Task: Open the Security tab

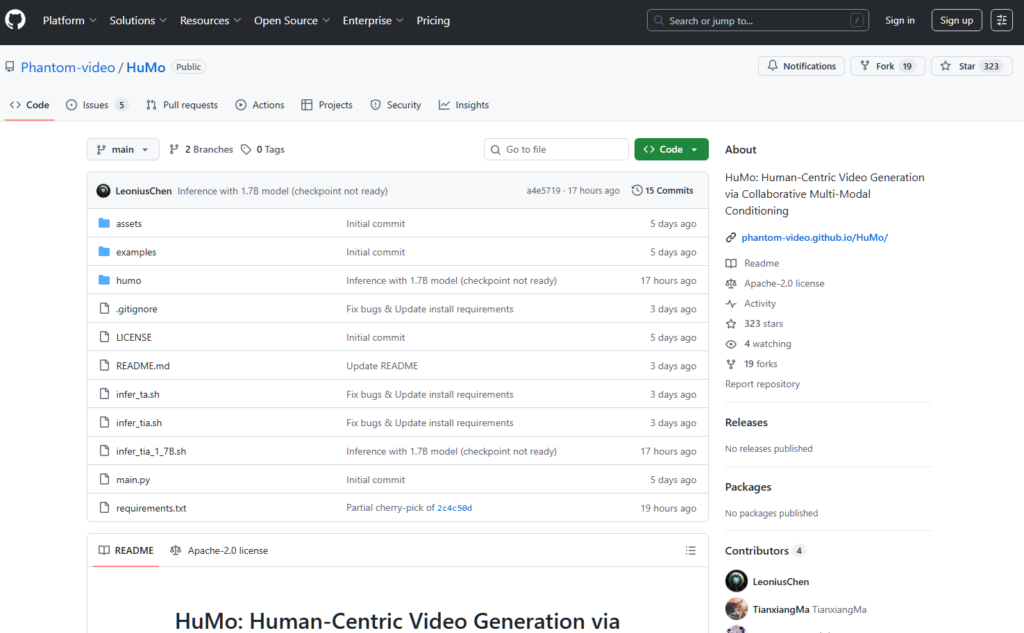Action: [396, 105]
